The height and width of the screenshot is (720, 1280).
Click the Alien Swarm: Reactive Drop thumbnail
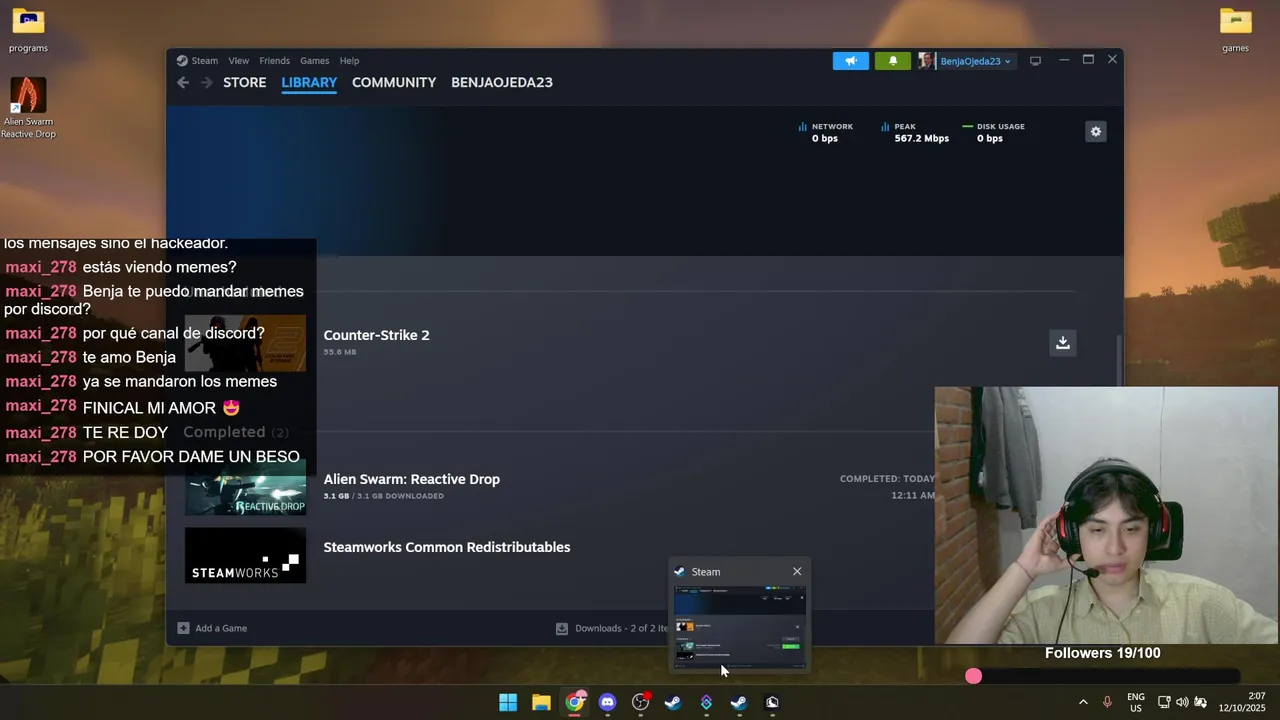pyautogui.click(x=245, y=487)
